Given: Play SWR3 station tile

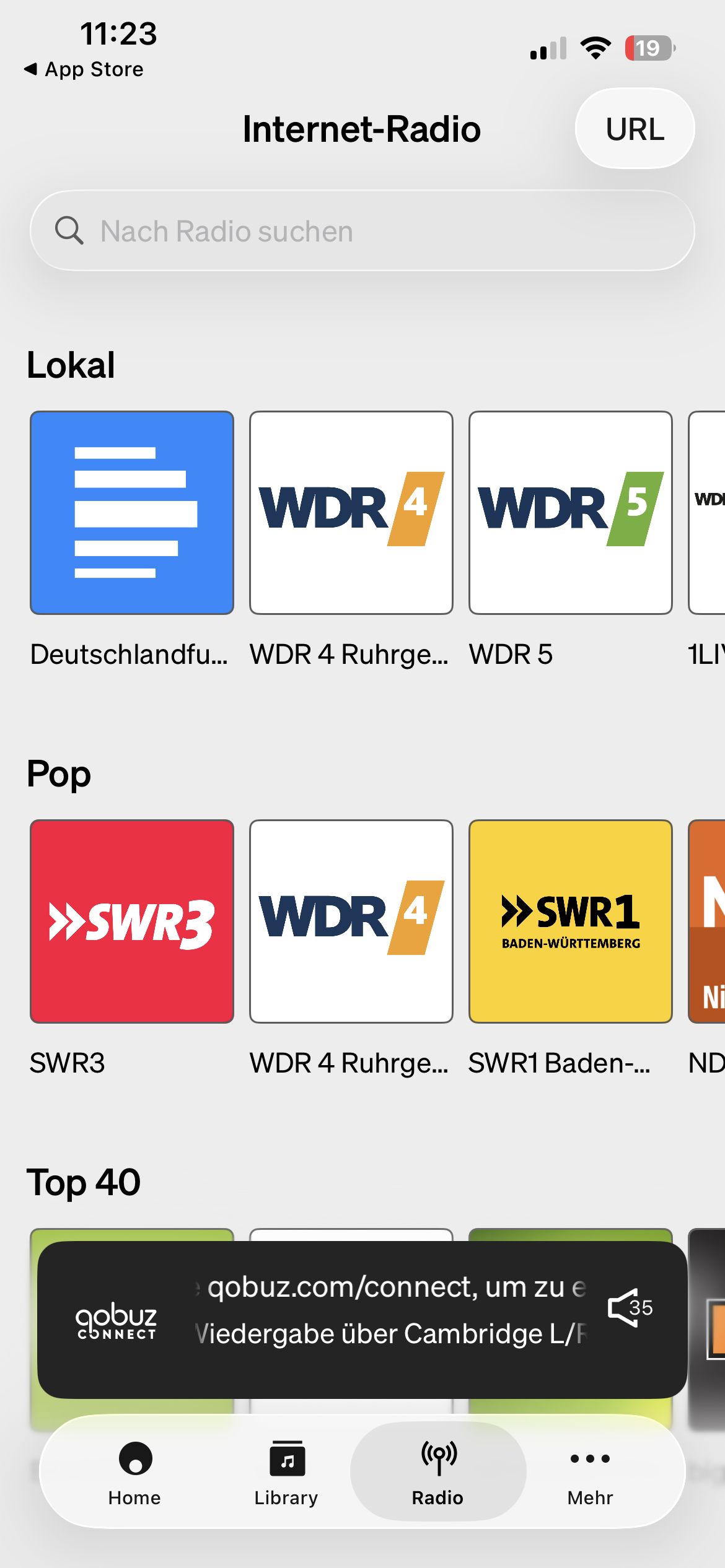Looking at the screenshot, I should point(132,921).
